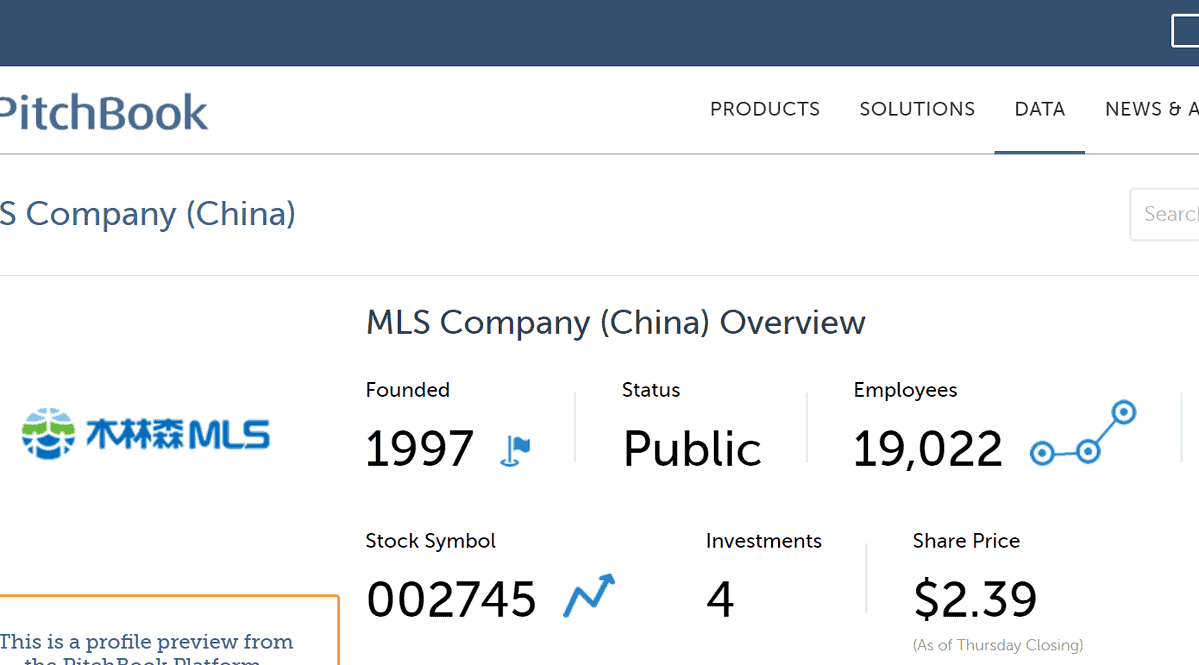Select the DATA navigation tab

1039,110
